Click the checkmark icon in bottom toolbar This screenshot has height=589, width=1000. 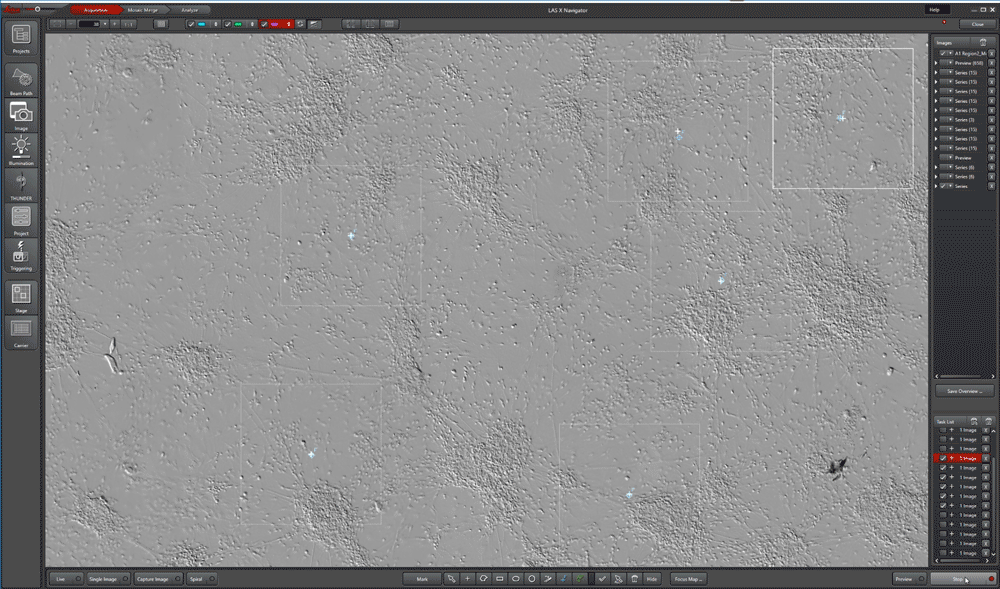pyautogui.click(x=602, y=579)
